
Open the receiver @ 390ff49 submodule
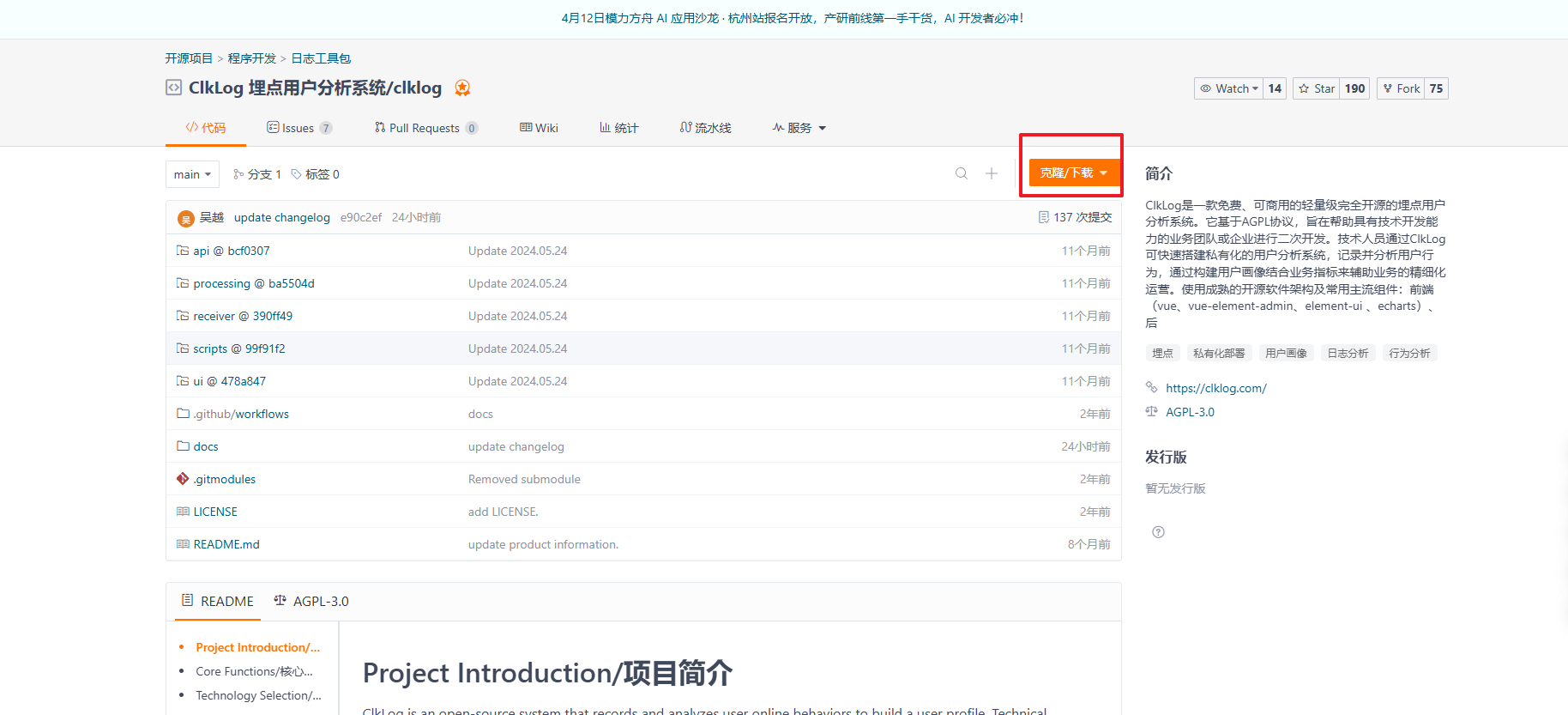pos(243,316)
